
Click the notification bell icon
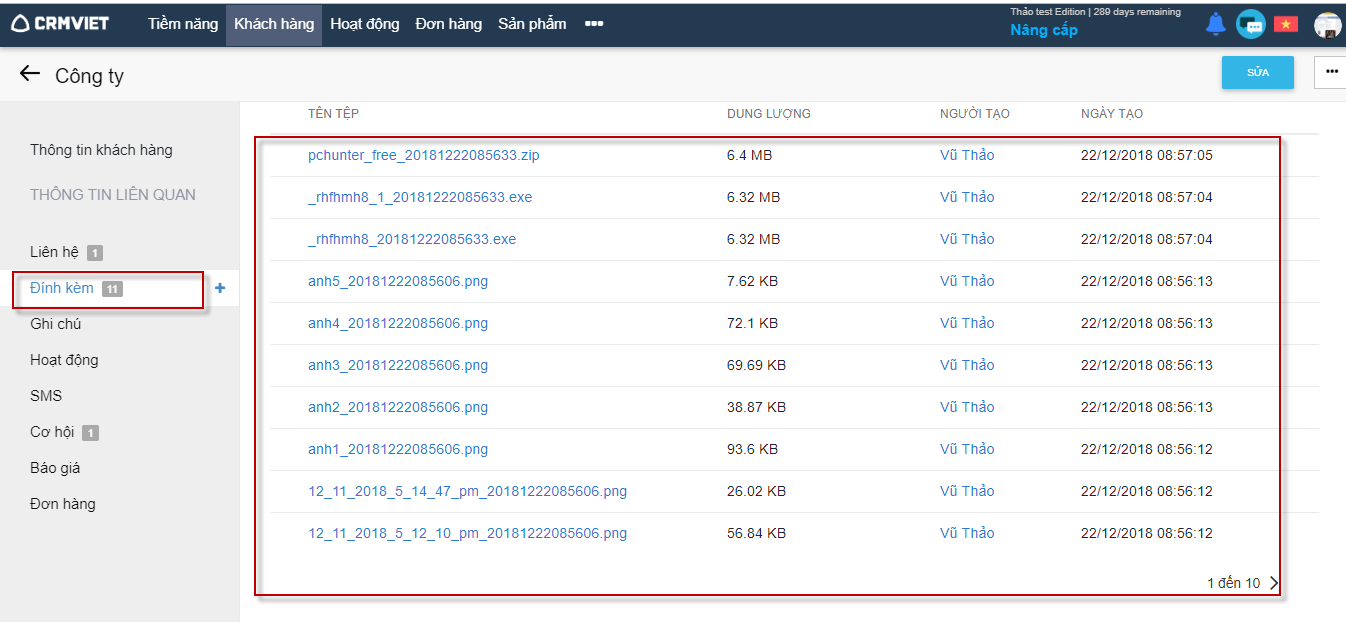tap(1215, 24)
